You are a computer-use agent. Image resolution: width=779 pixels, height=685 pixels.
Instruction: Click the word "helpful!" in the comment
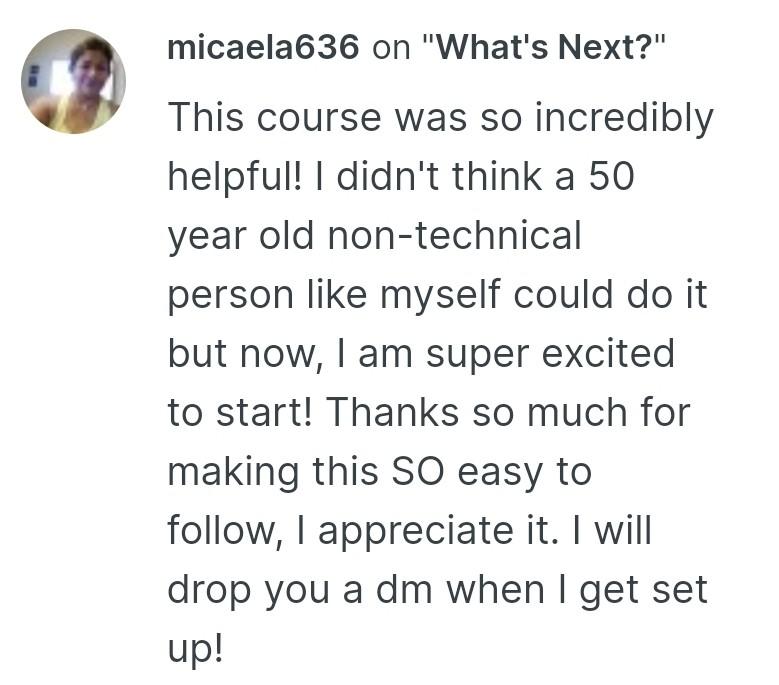(234, 177)
